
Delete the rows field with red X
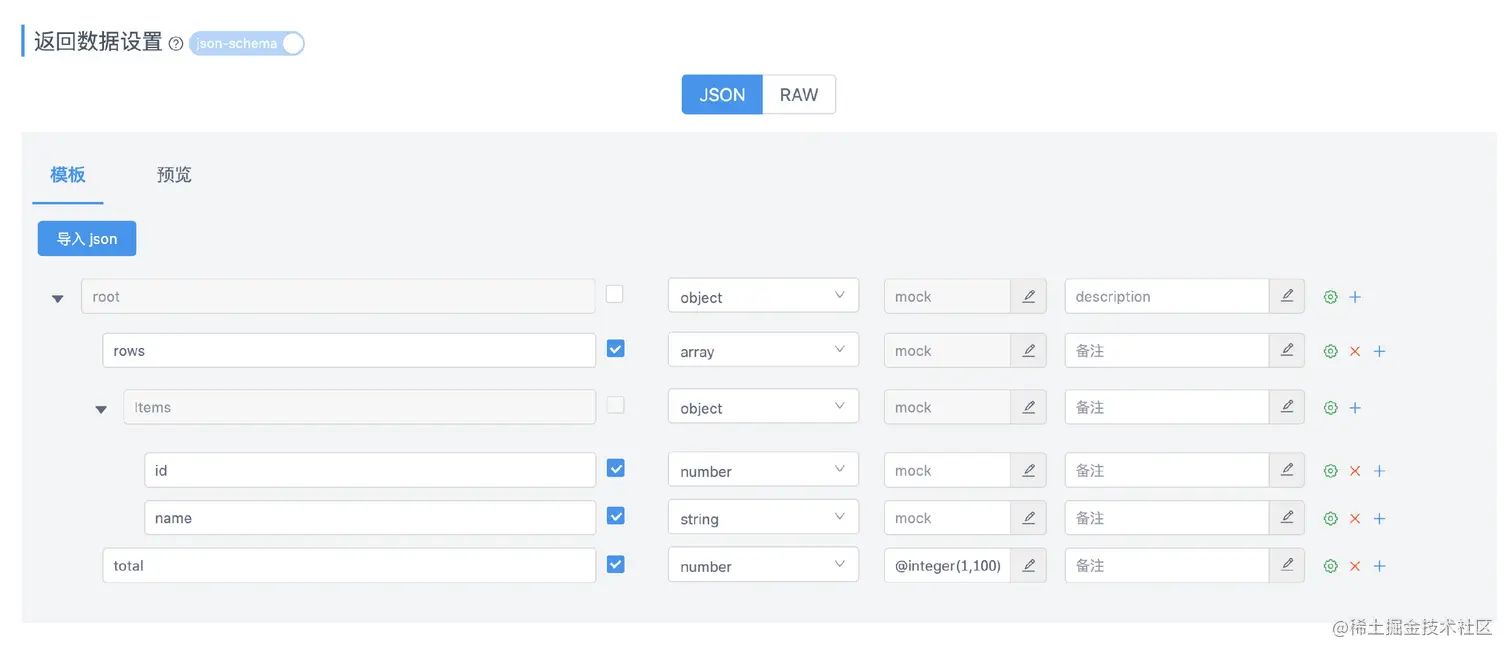1355,351
